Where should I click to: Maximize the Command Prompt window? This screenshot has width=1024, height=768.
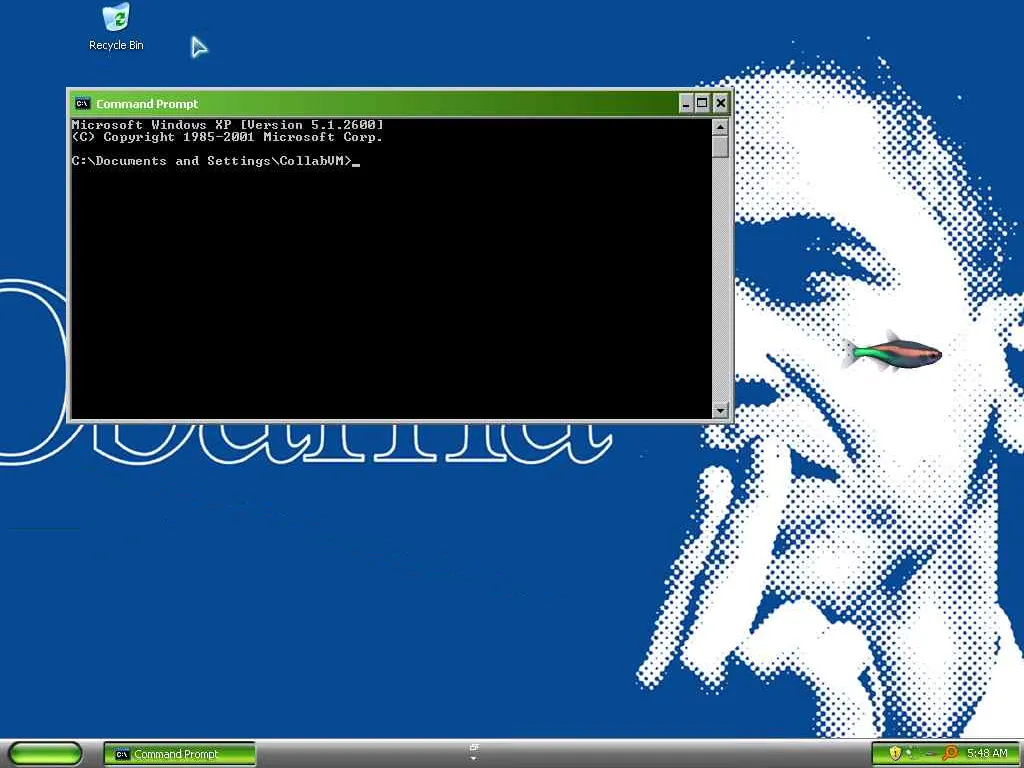point(702,103)
